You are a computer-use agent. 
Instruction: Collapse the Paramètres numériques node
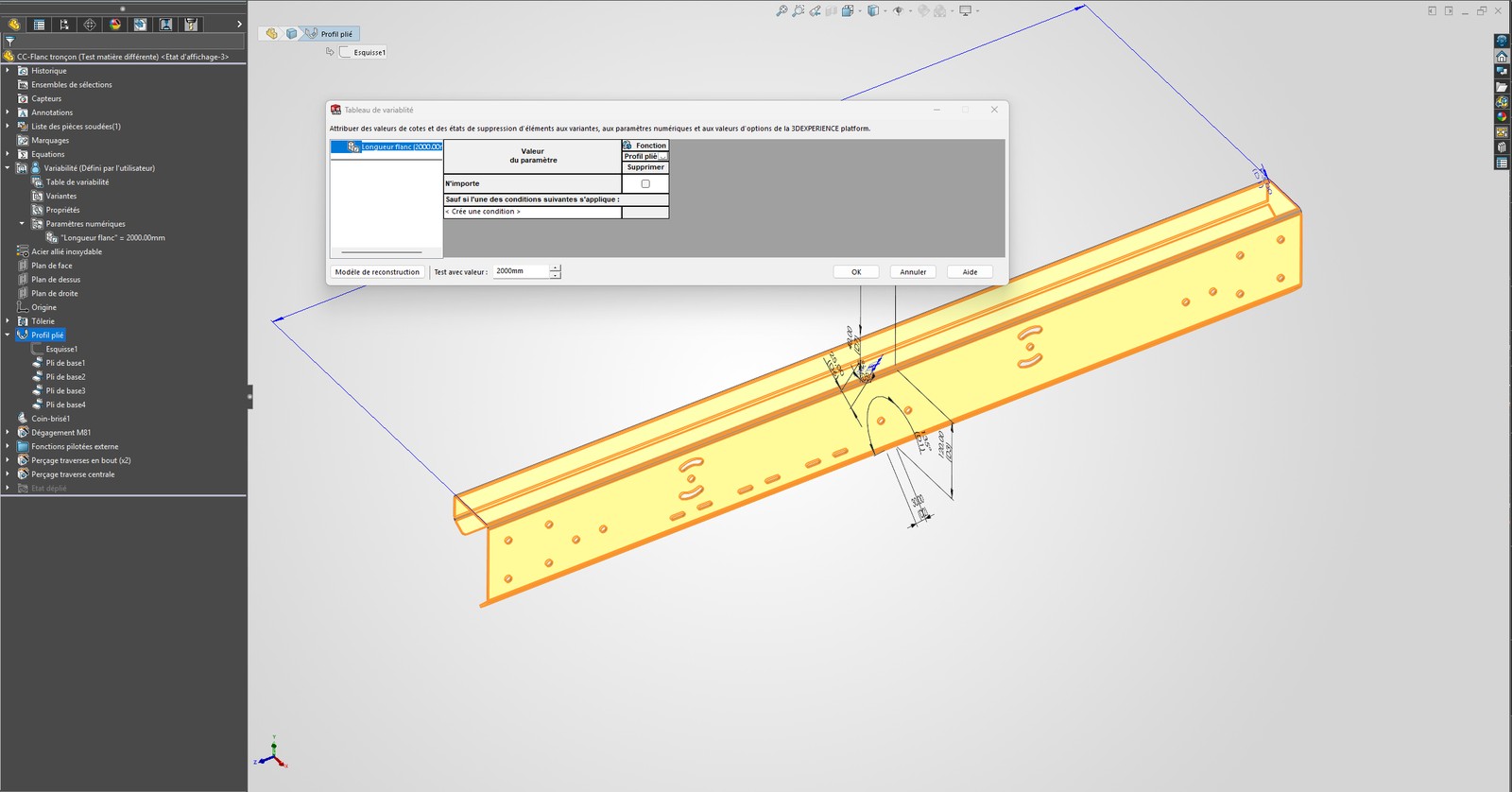[x=22, y=224]
